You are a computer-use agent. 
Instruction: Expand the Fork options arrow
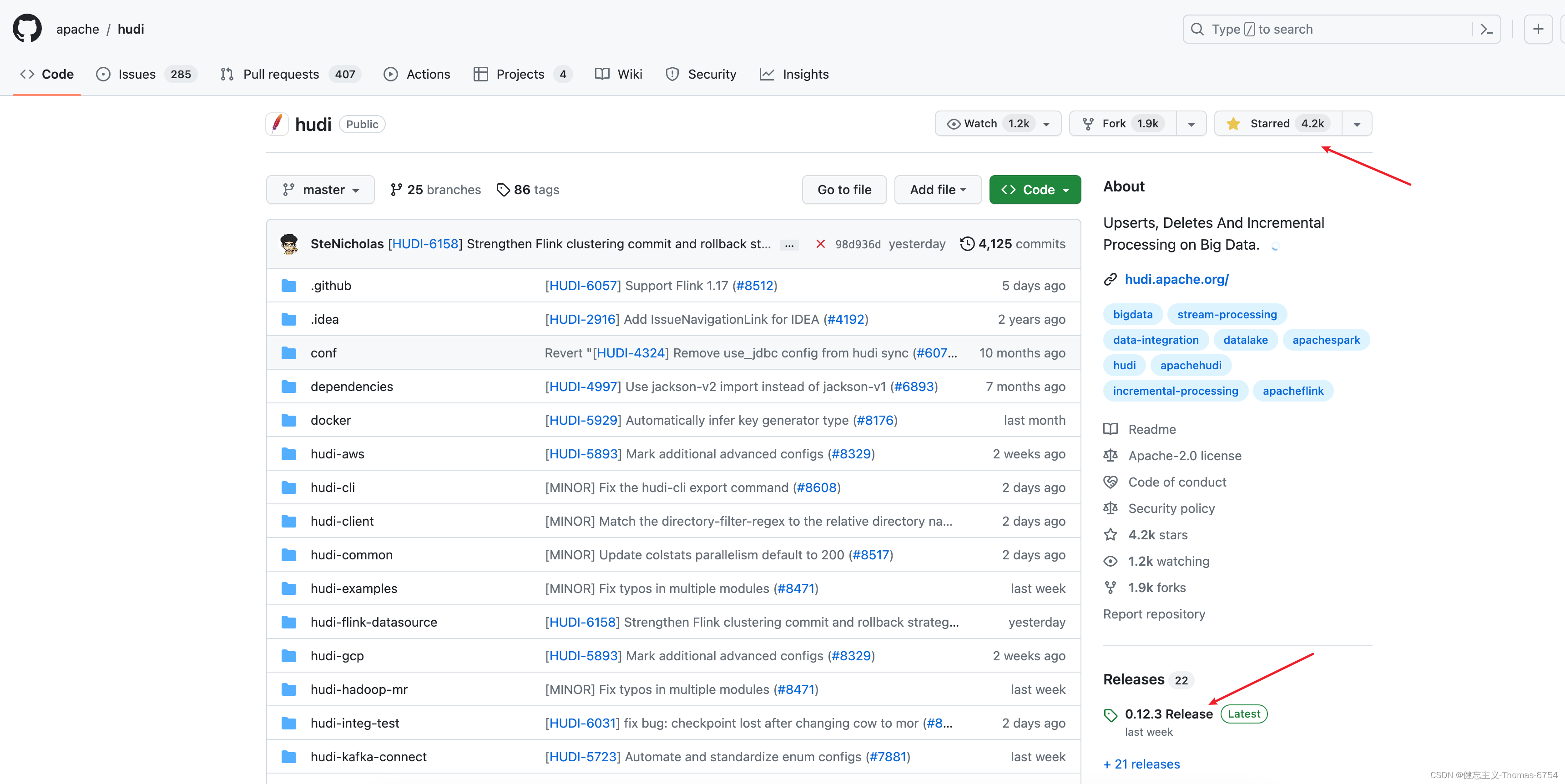point(1191,123)
